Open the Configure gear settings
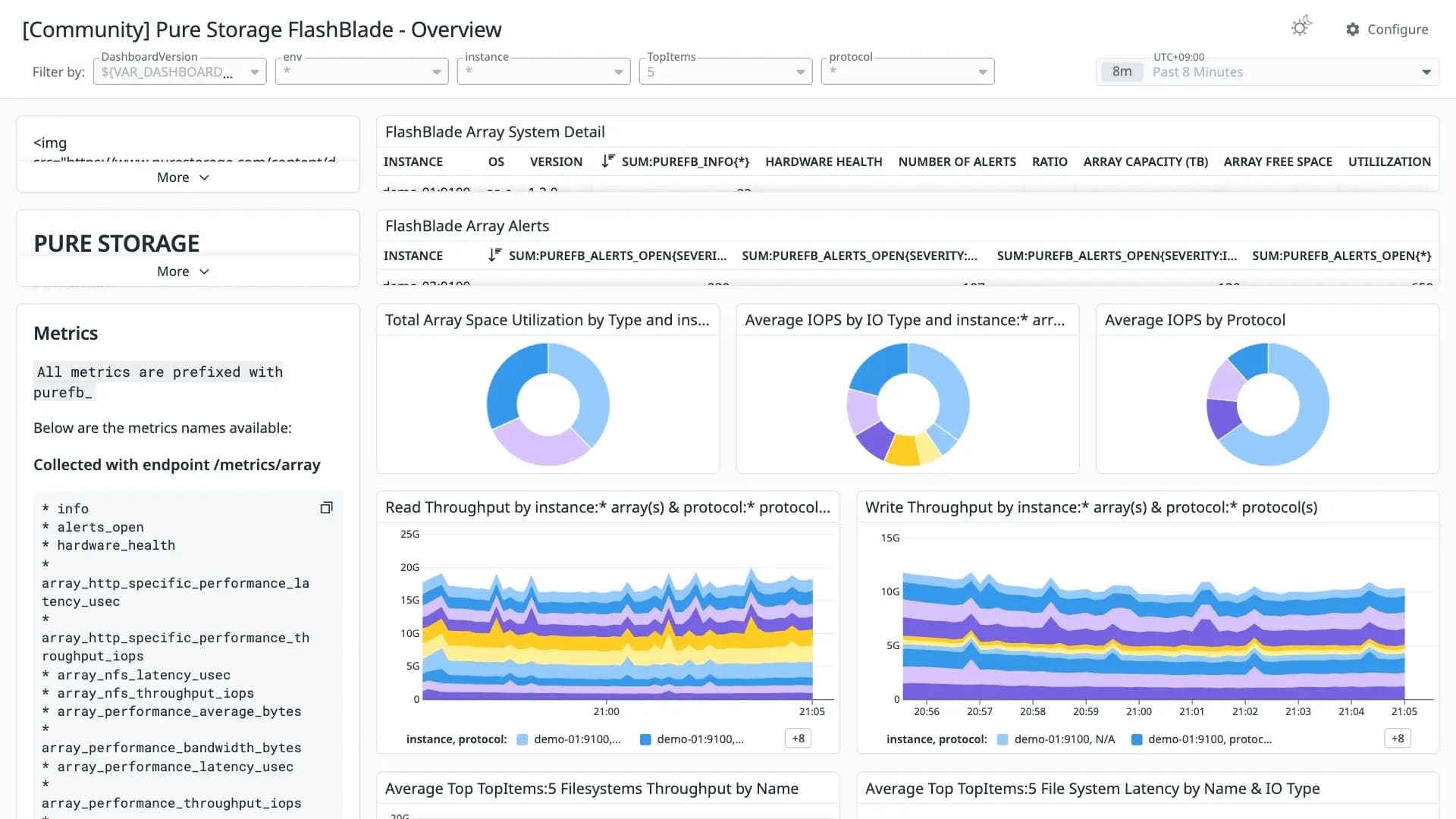 1386,29
